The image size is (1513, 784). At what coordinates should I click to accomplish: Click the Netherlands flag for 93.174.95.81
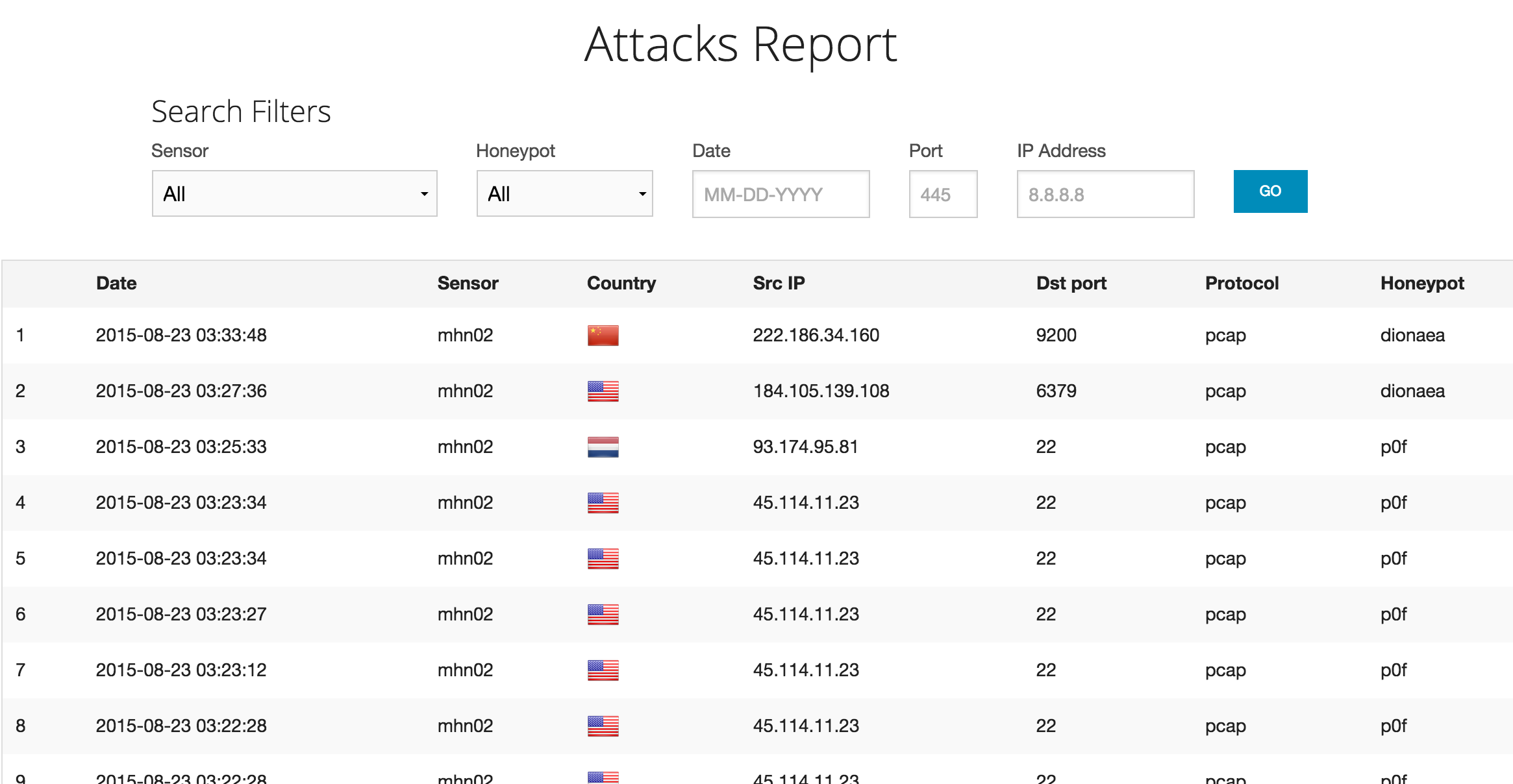click(603, 447)
